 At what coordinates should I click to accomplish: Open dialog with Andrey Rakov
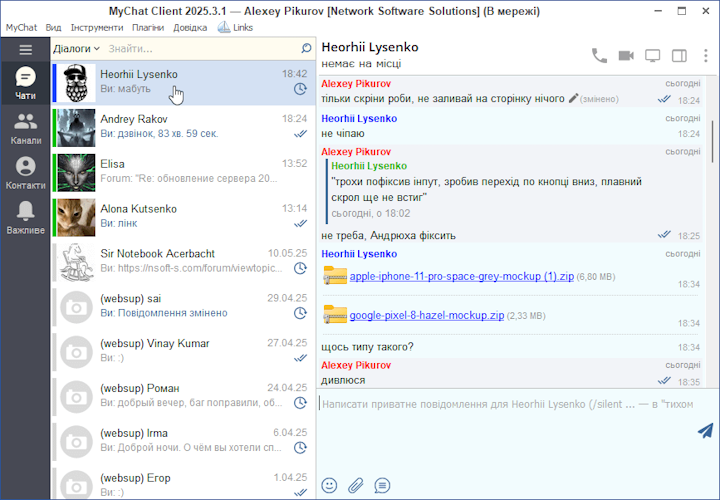point(184,128)
